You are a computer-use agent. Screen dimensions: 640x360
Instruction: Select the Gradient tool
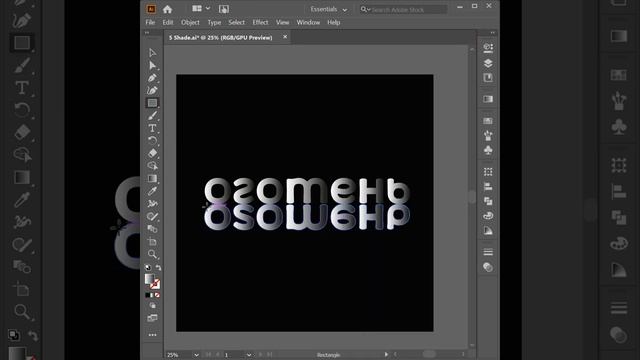click(x=152, y=178)
